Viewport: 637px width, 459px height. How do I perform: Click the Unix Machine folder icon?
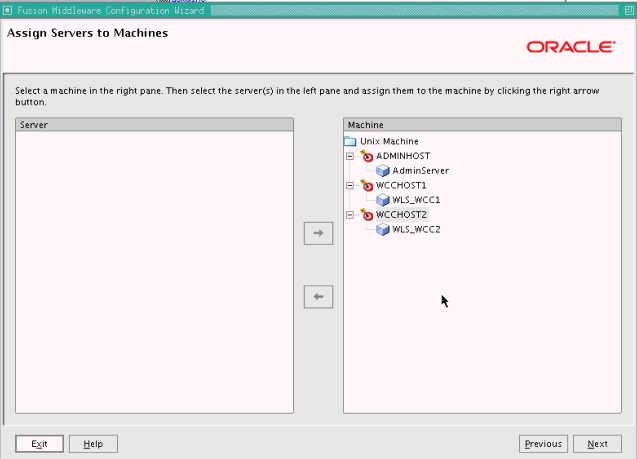pos(350,141)
